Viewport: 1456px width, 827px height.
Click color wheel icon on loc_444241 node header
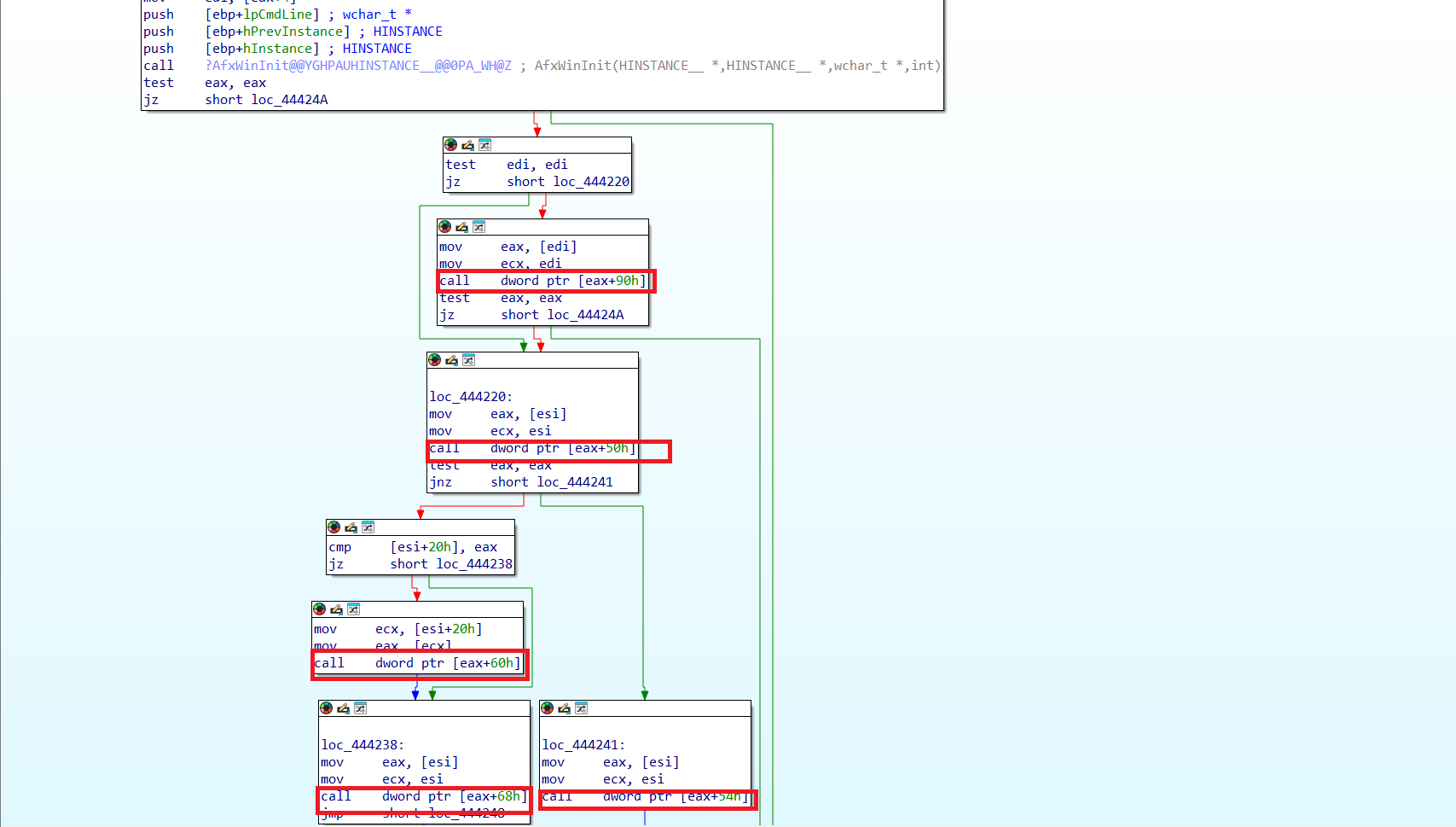(548, 708)
